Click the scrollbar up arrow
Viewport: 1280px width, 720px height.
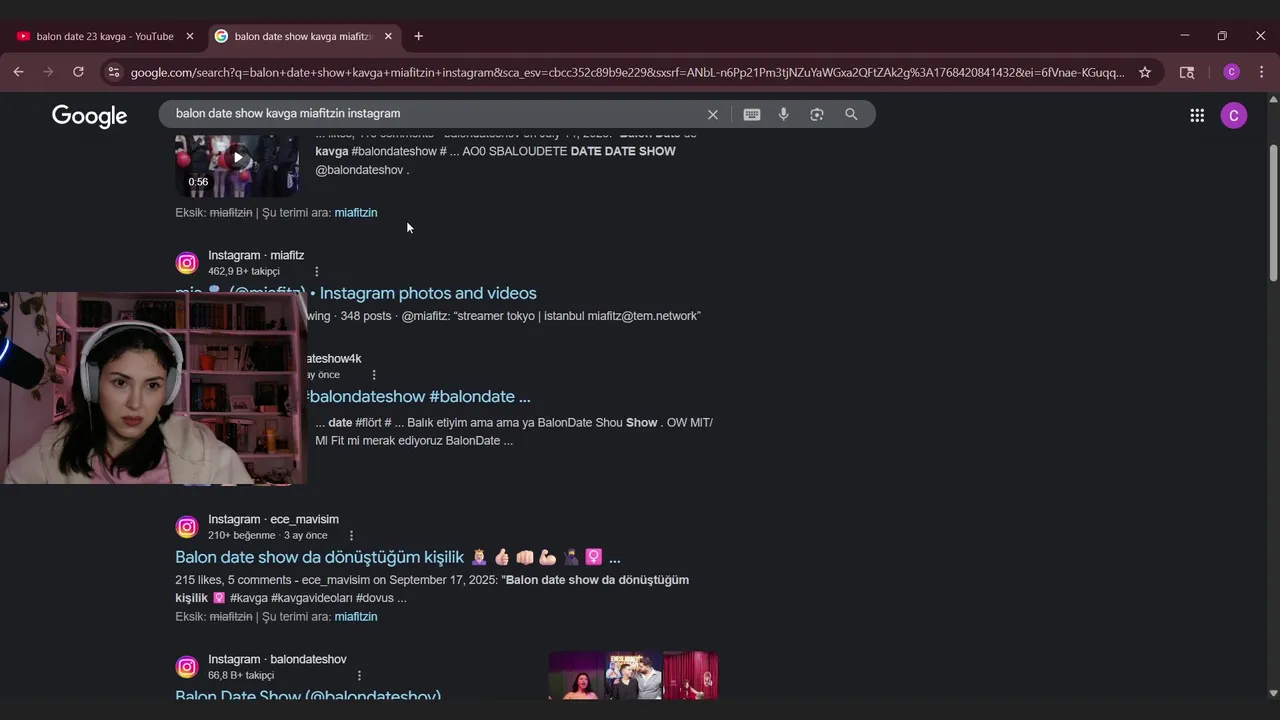pyautogui.click(x=1273, y=99)
